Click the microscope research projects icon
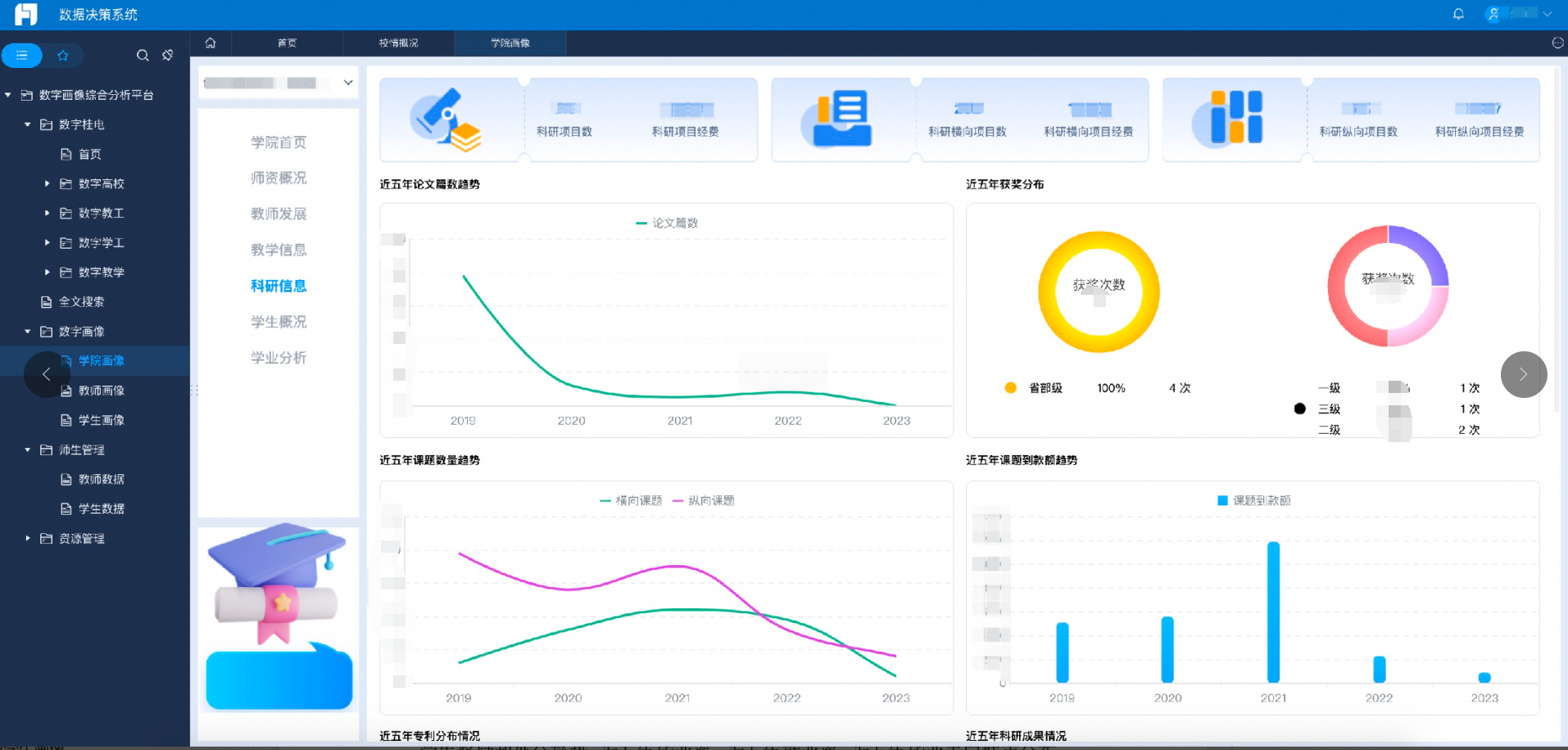 coord(446,120)
